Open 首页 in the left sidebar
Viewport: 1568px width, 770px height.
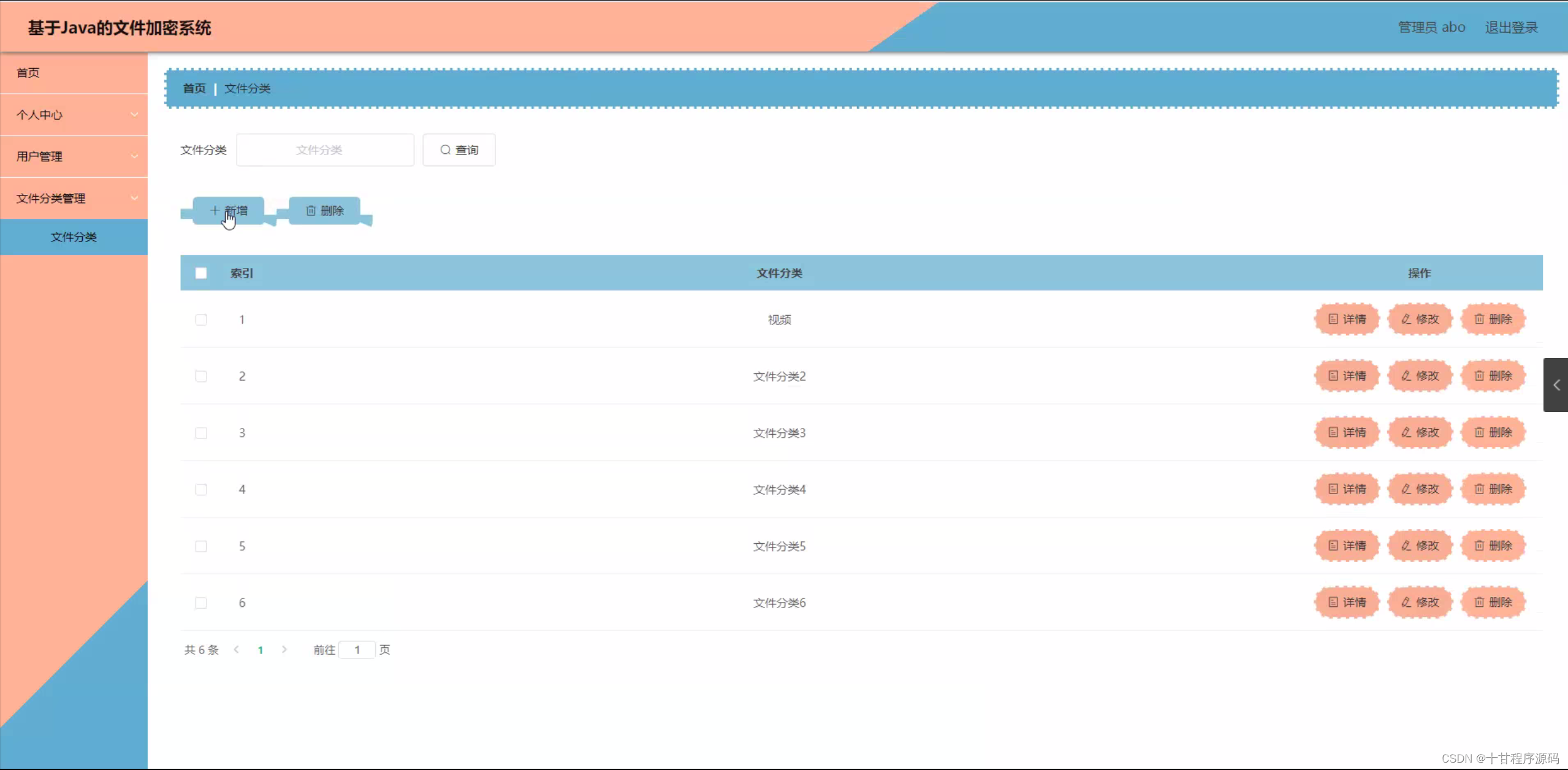[x=28, y=73]
